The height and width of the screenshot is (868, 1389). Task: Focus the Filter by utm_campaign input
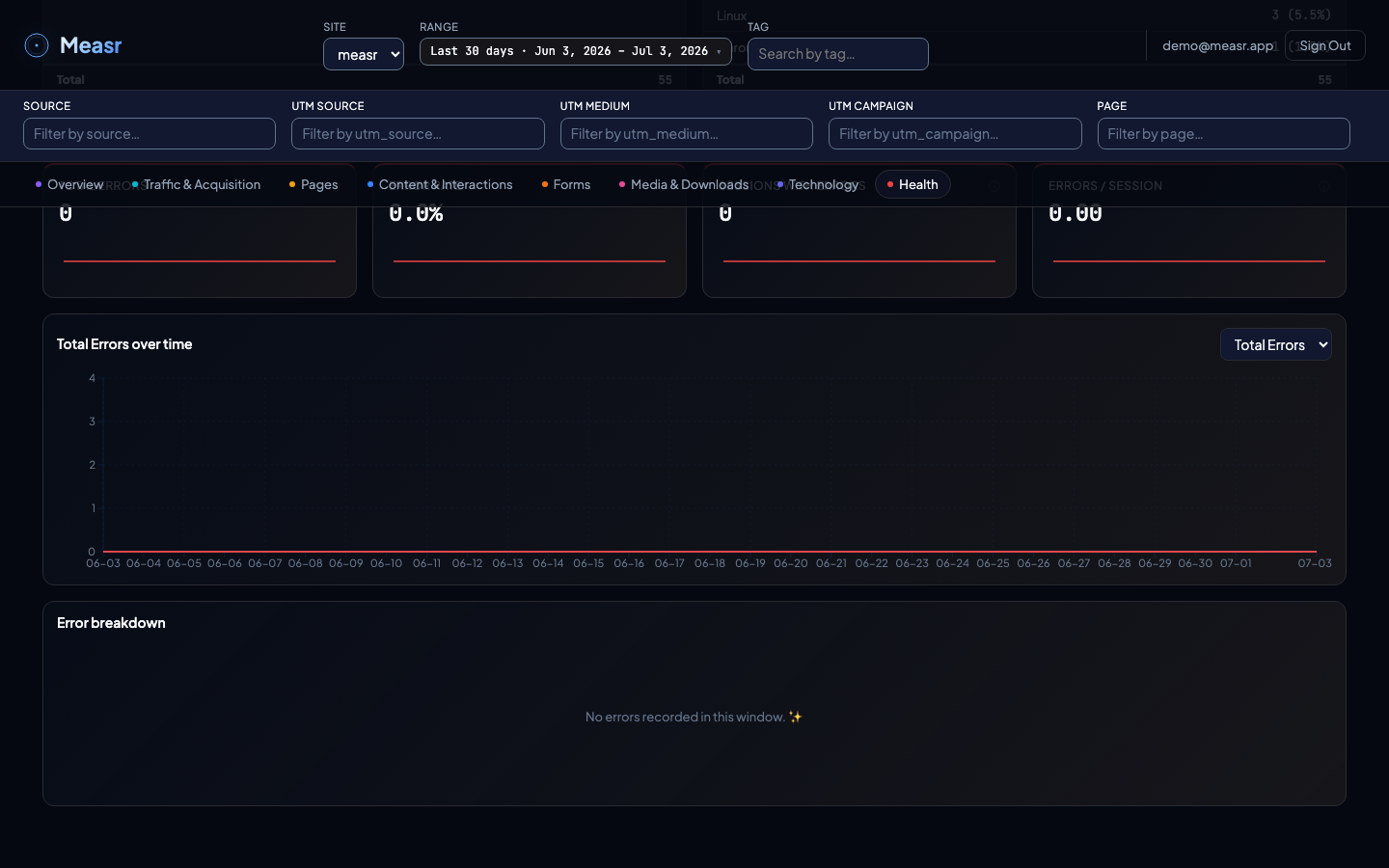click(x=955, y=134)
